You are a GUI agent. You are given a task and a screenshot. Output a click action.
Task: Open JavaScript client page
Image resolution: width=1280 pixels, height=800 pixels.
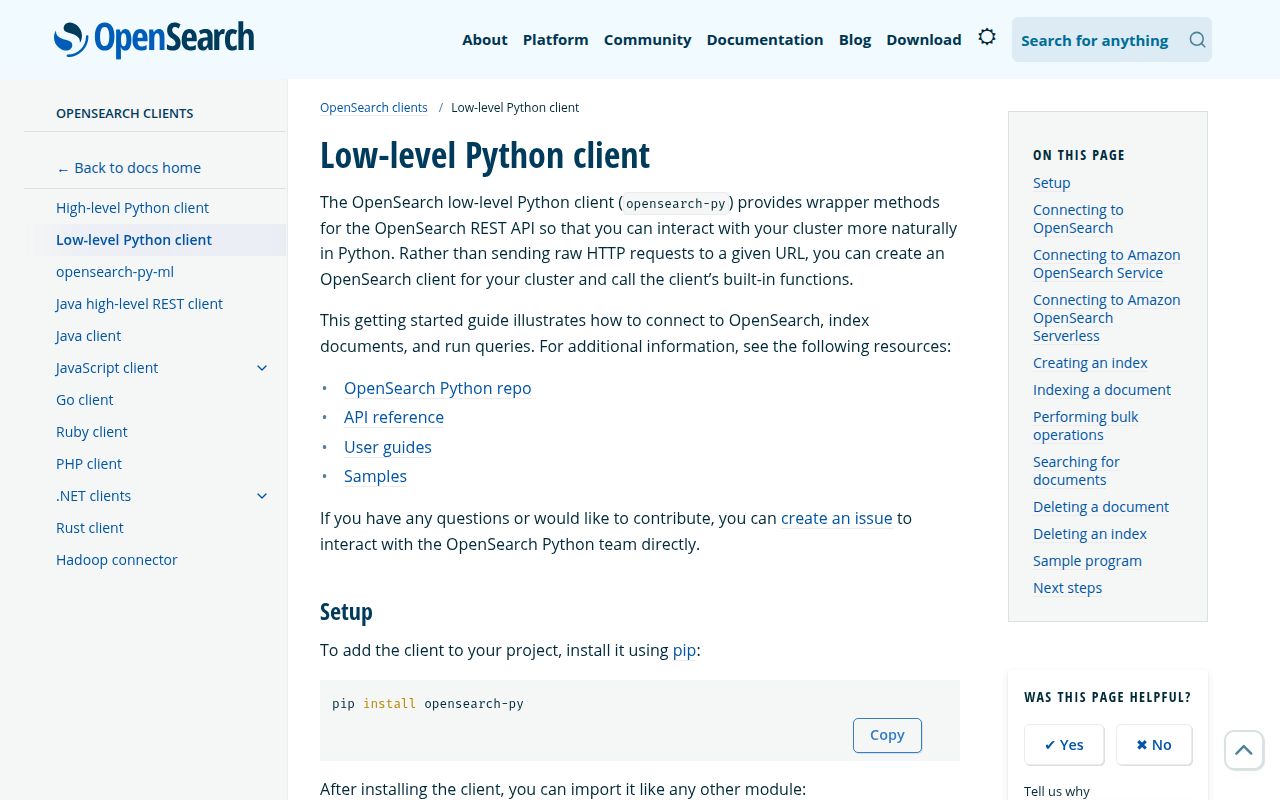click(x=107, y=368)
